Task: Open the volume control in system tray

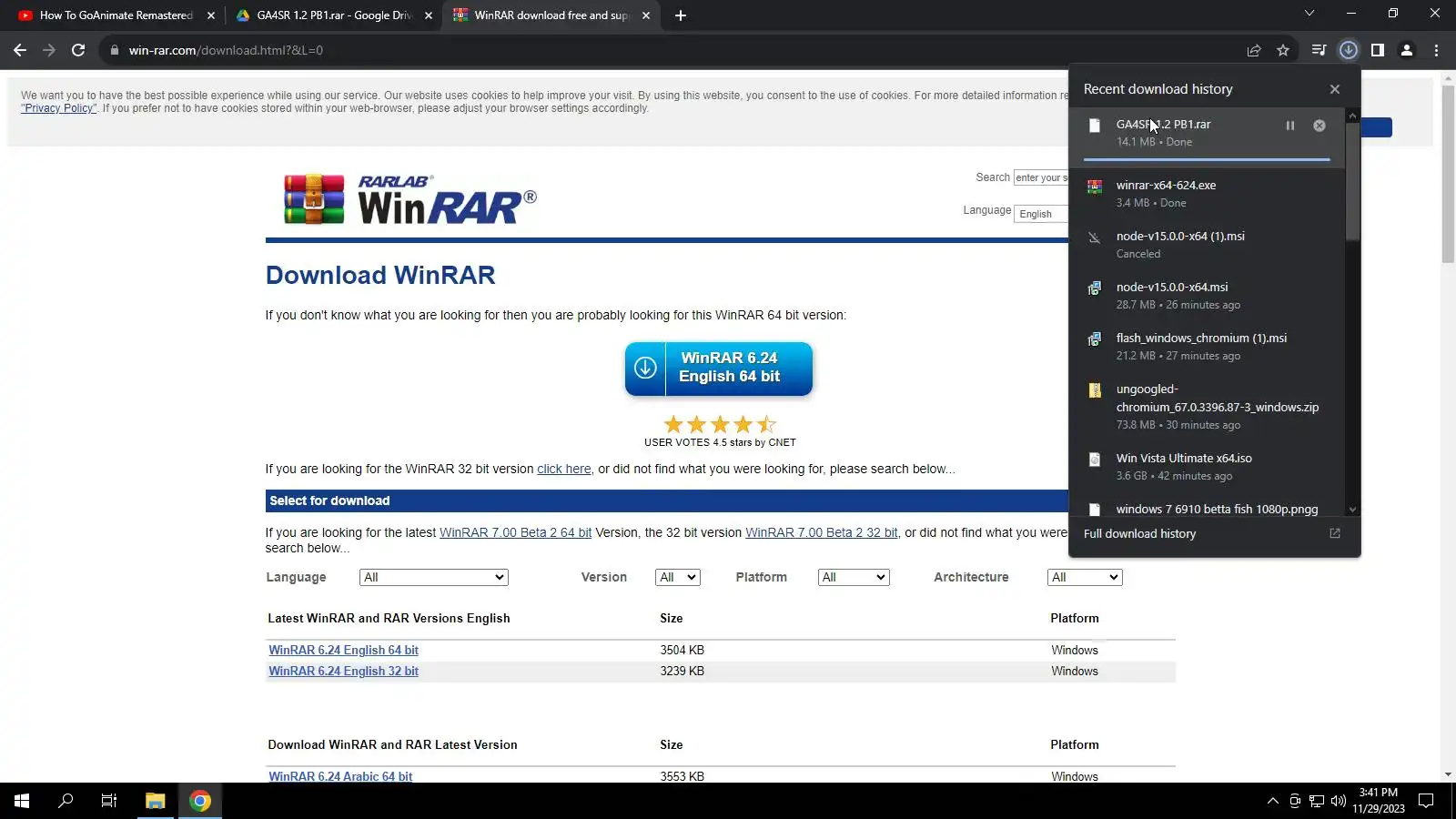Action: 1338,801
